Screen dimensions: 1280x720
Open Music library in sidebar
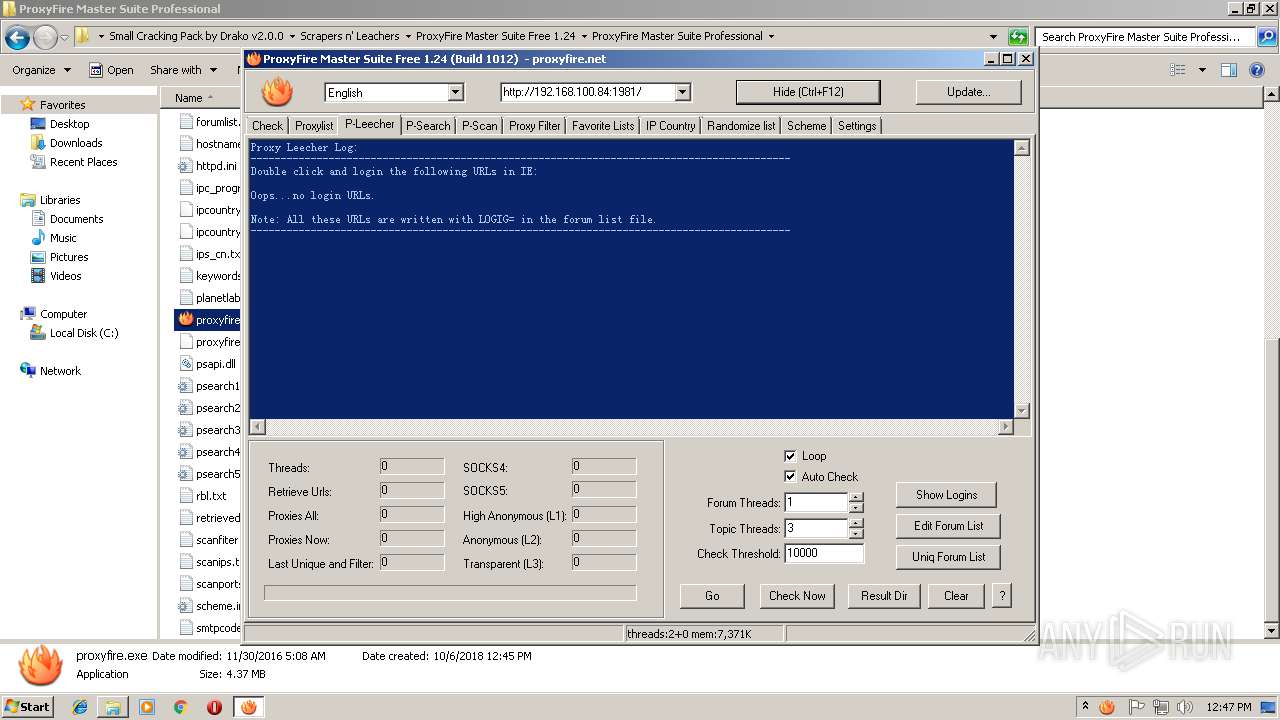coord(63,238)
